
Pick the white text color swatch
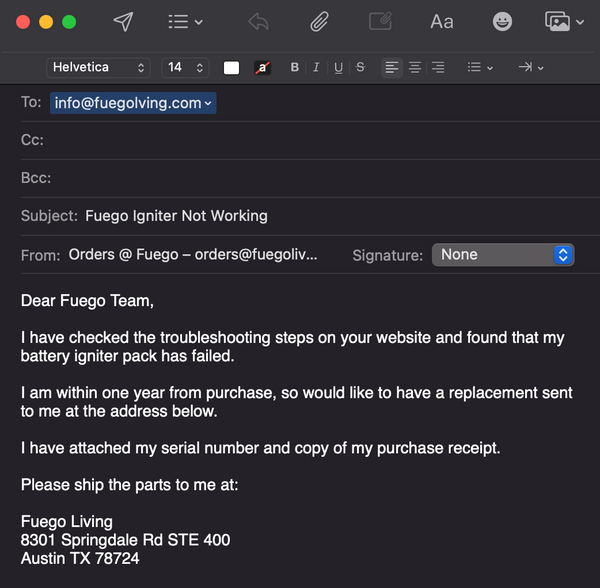point(232,68)
